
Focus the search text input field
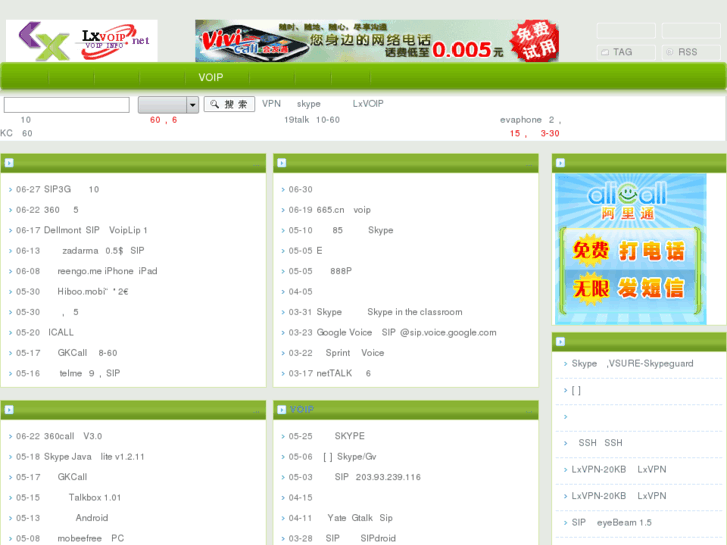click(67, 105)
